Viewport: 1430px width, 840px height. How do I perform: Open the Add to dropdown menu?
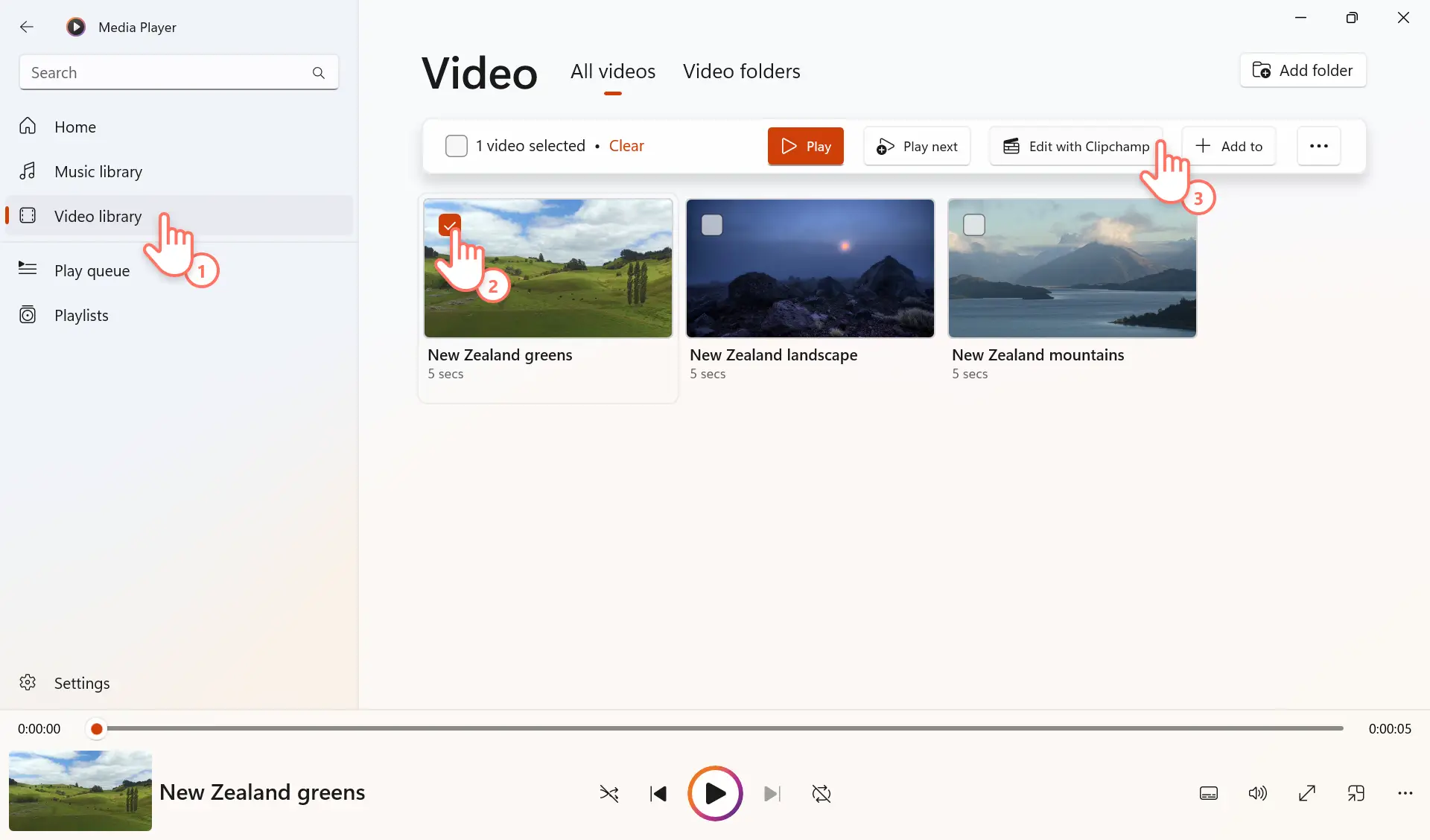coord(1229,145)
